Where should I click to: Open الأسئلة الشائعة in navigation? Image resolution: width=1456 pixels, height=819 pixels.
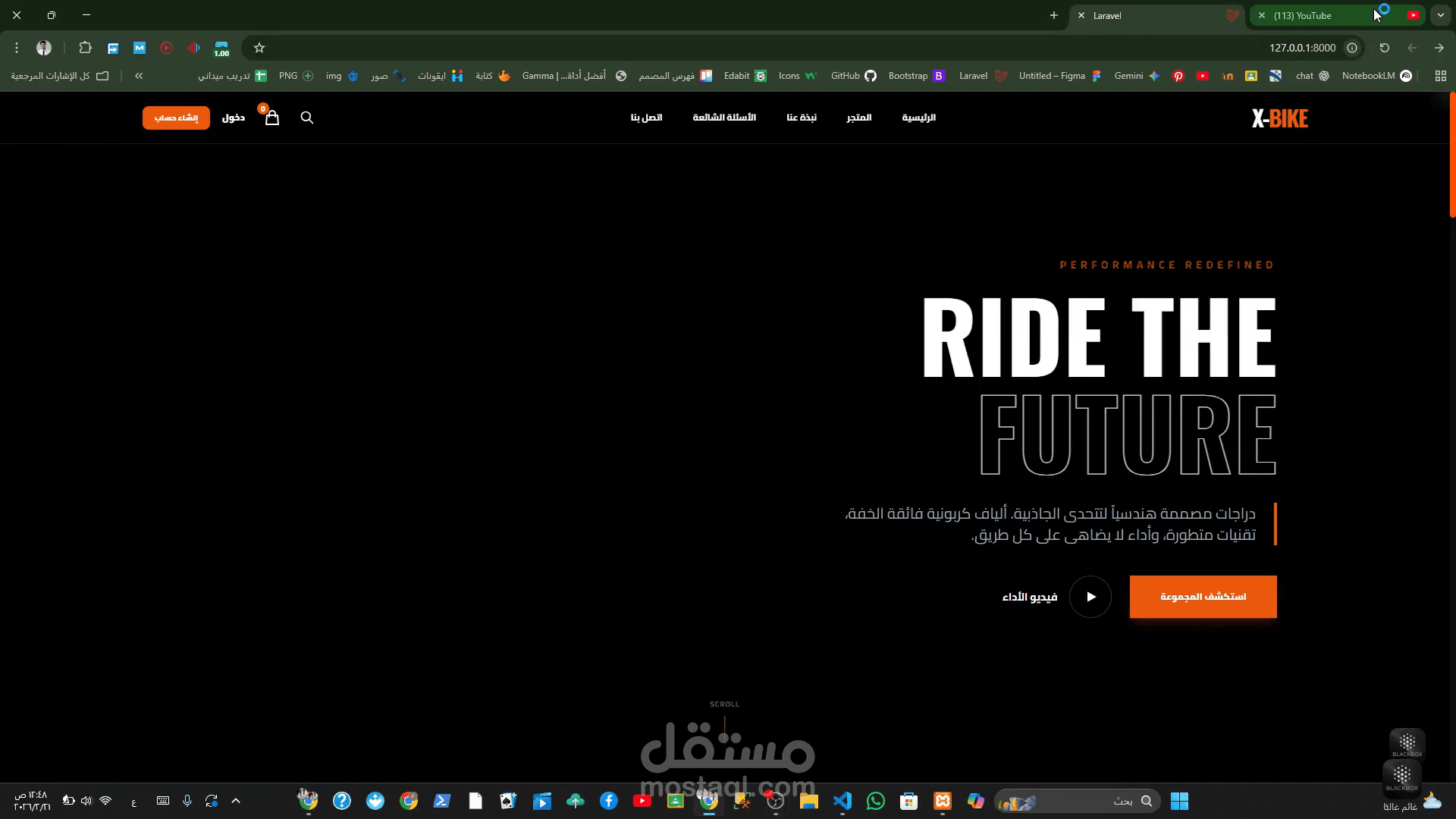click(x=724, y=118)
